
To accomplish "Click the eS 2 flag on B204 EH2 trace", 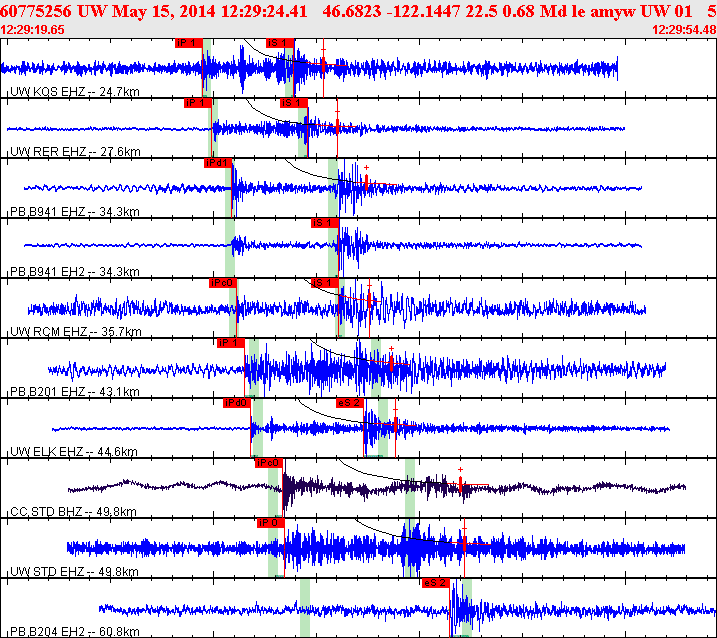I will click(x=436, y=583).
